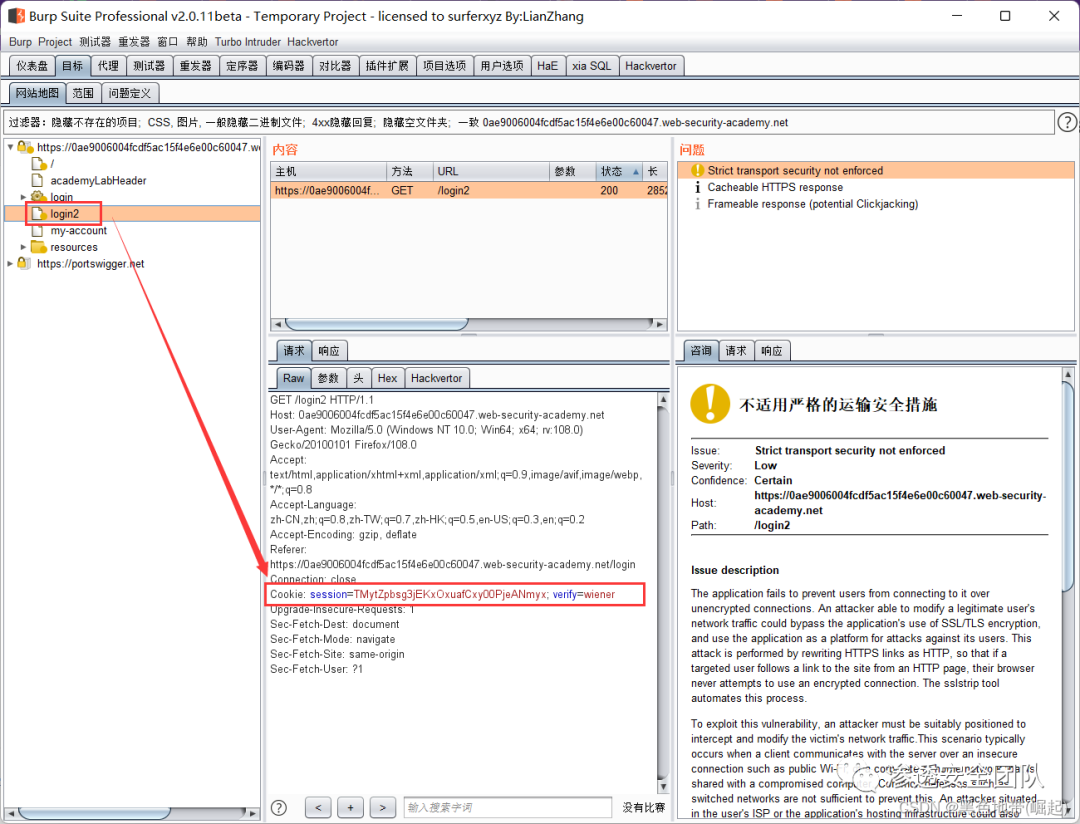This screenshot has height=824, width=1080.
Task: Expand the portswigger.net host node
Action: [x=10, y=263]
